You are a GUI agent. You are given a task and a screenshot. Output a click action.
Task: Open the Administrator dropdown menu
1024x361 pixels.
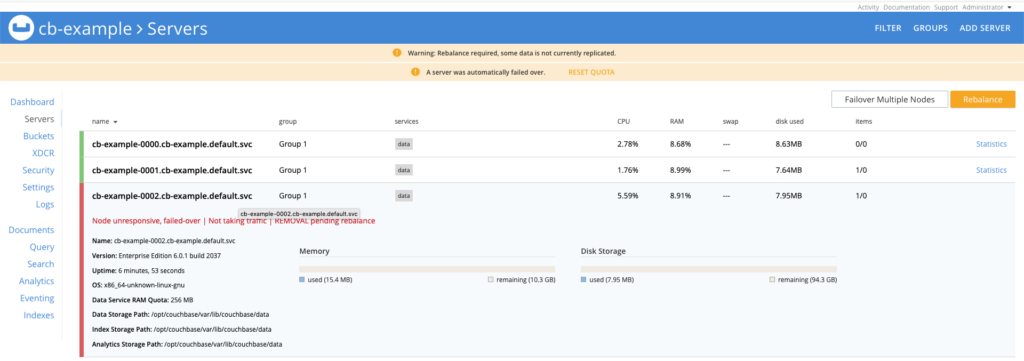coord(989,7)
